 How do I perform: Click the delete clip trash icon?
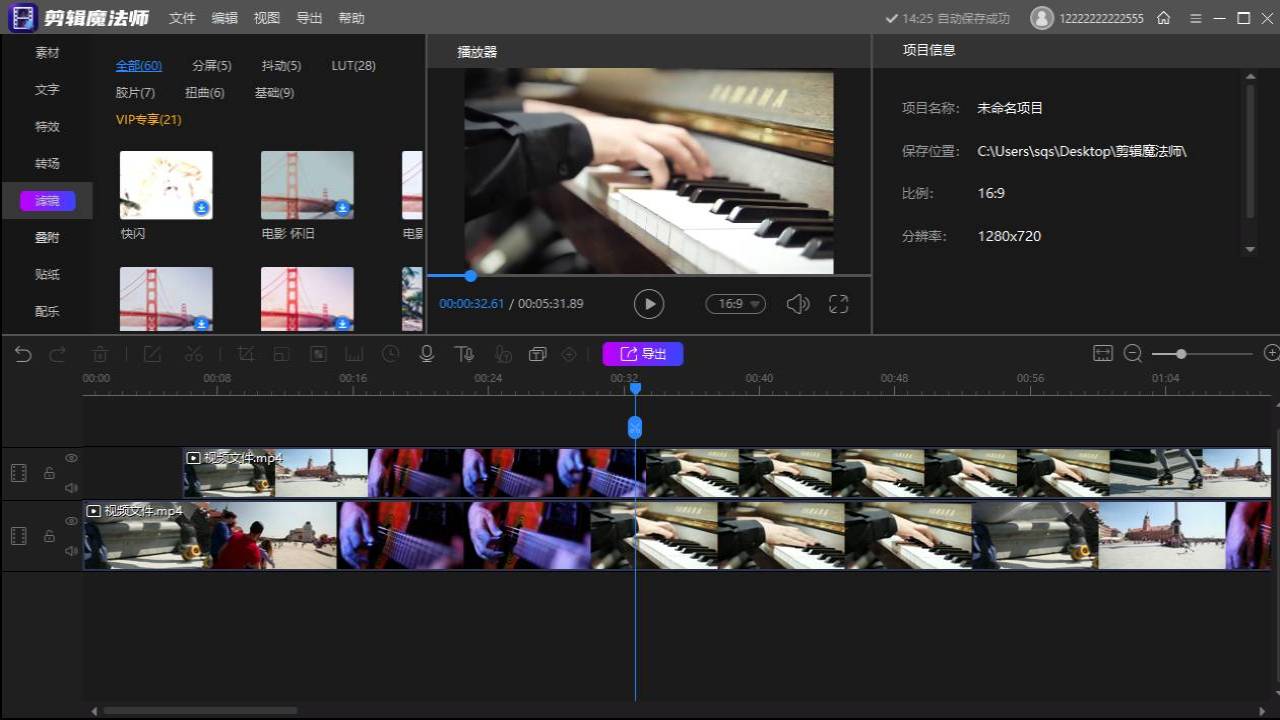[x=100, y=353]
